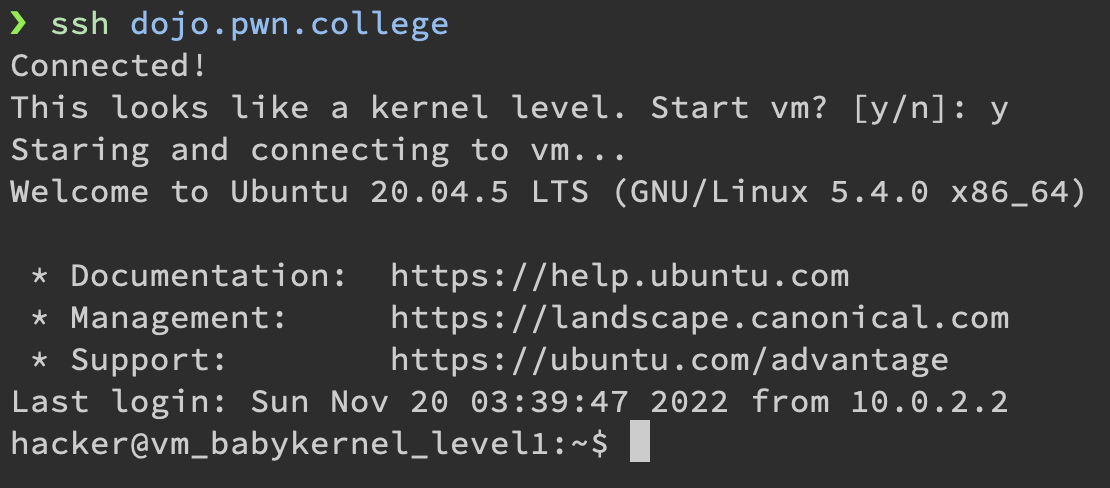Image resolution: width=1110 pixels, height=488 pixels.
Task: Click the block cursor at the shell prompt
Action: coord(640,445)
